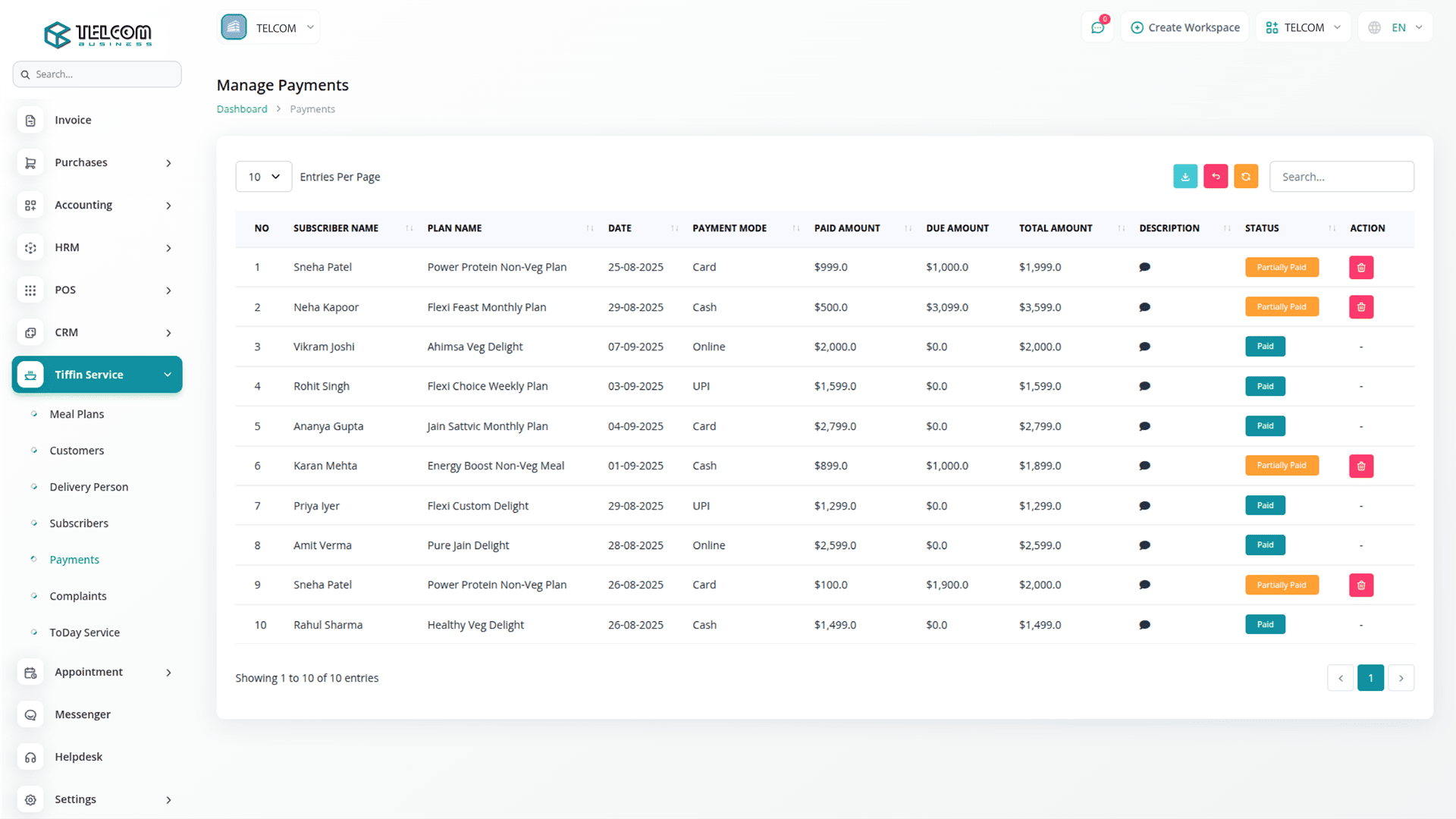1456x819 pixels.
Task: Open Subscribers in the sidebar
Action: point(79,523)
